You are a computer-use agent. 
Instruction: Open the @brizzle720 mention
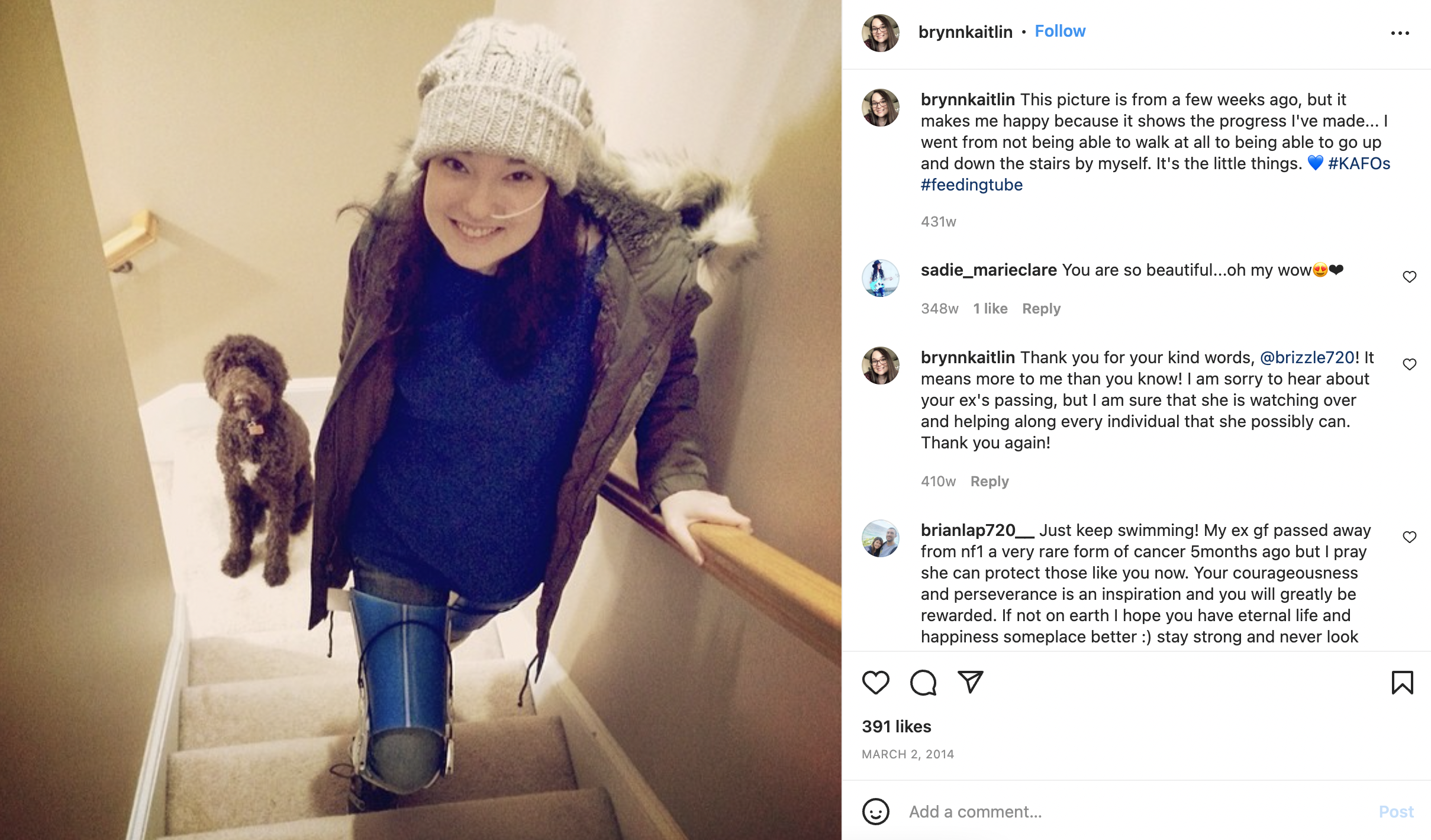tap(1307, 357)
